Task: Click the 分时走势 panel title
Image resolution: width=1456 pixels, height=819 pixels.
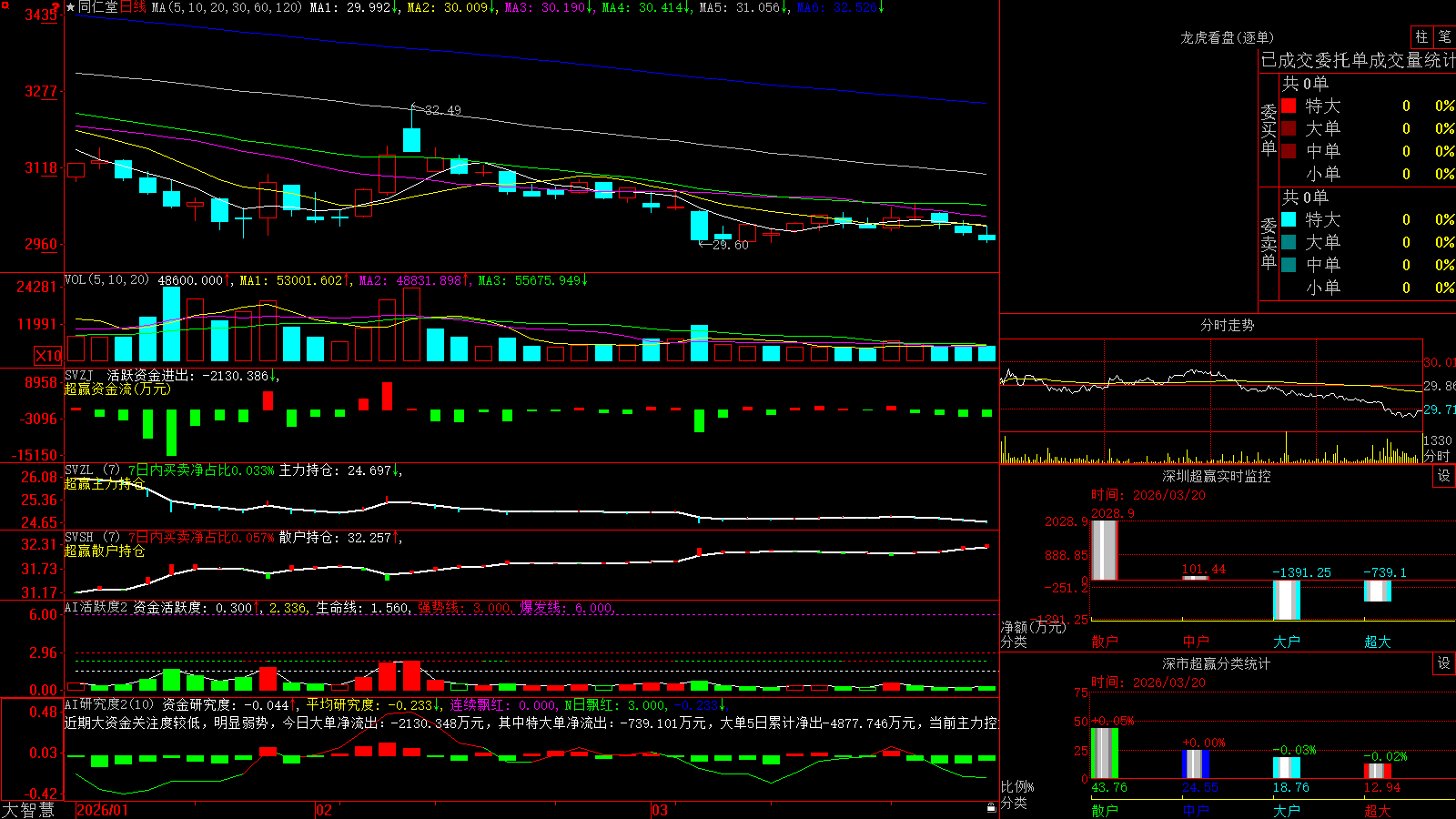Action: coord(1227,325)
